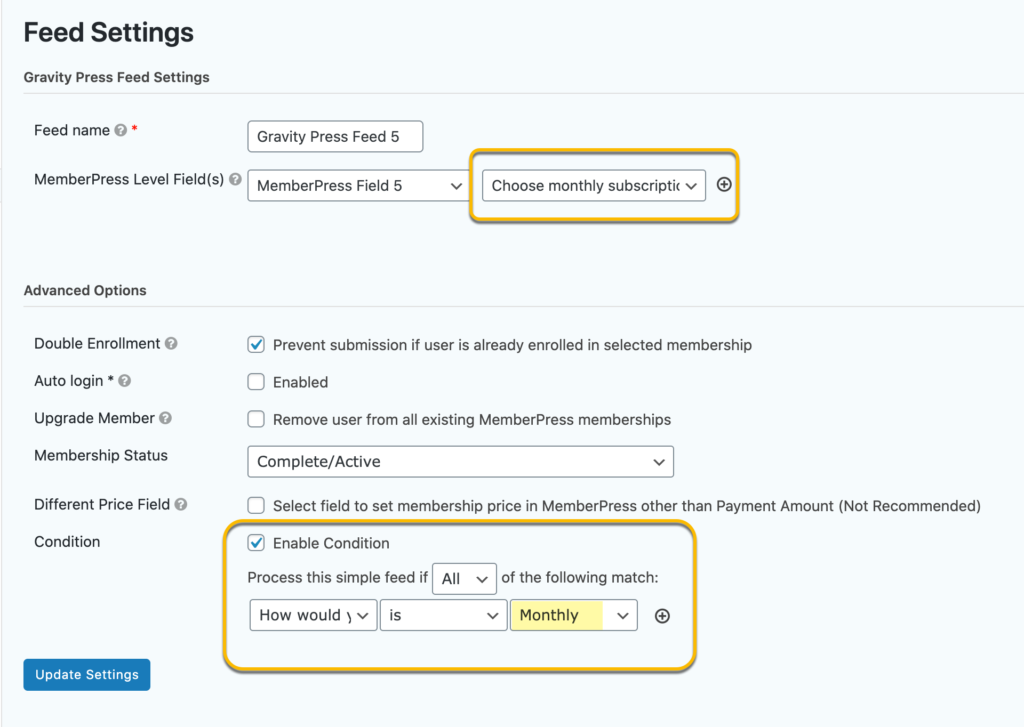Check Remove user from all existing memberships
Viewport: 1024px width, 727px height.
[x=256, y=419]
